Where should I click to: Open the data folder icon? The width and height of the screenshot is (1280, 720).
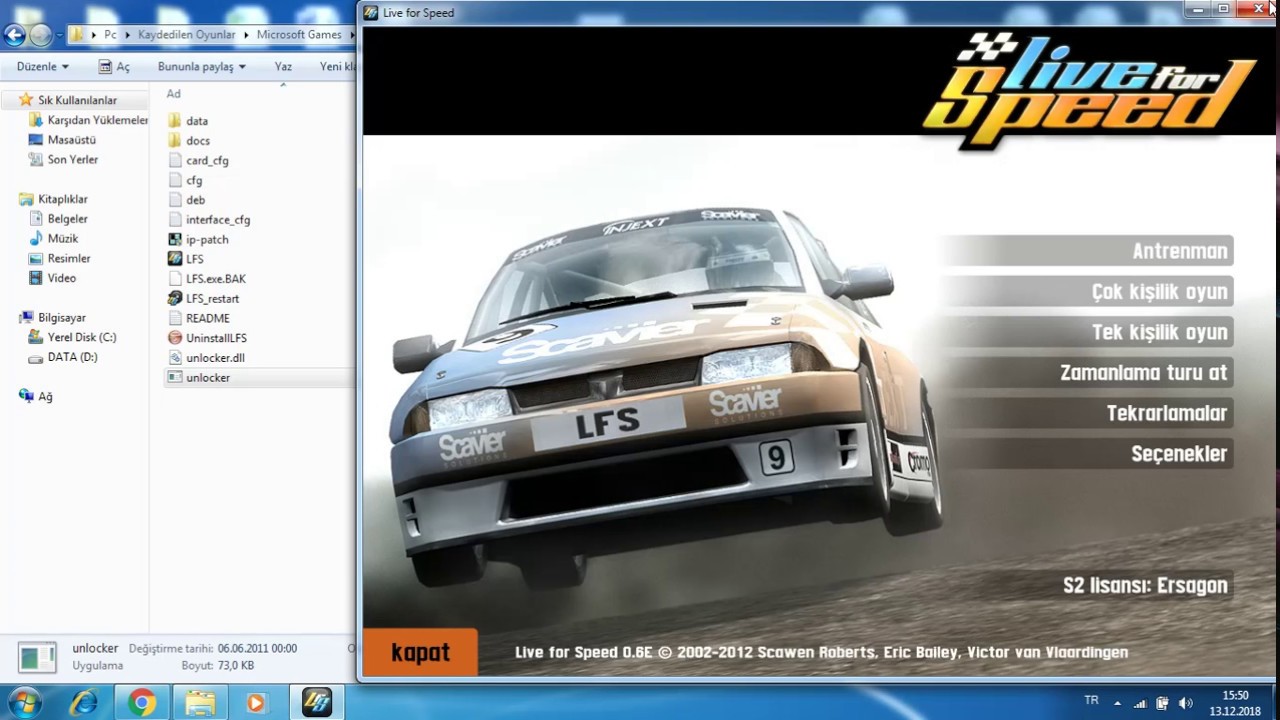tap(175, 121)
